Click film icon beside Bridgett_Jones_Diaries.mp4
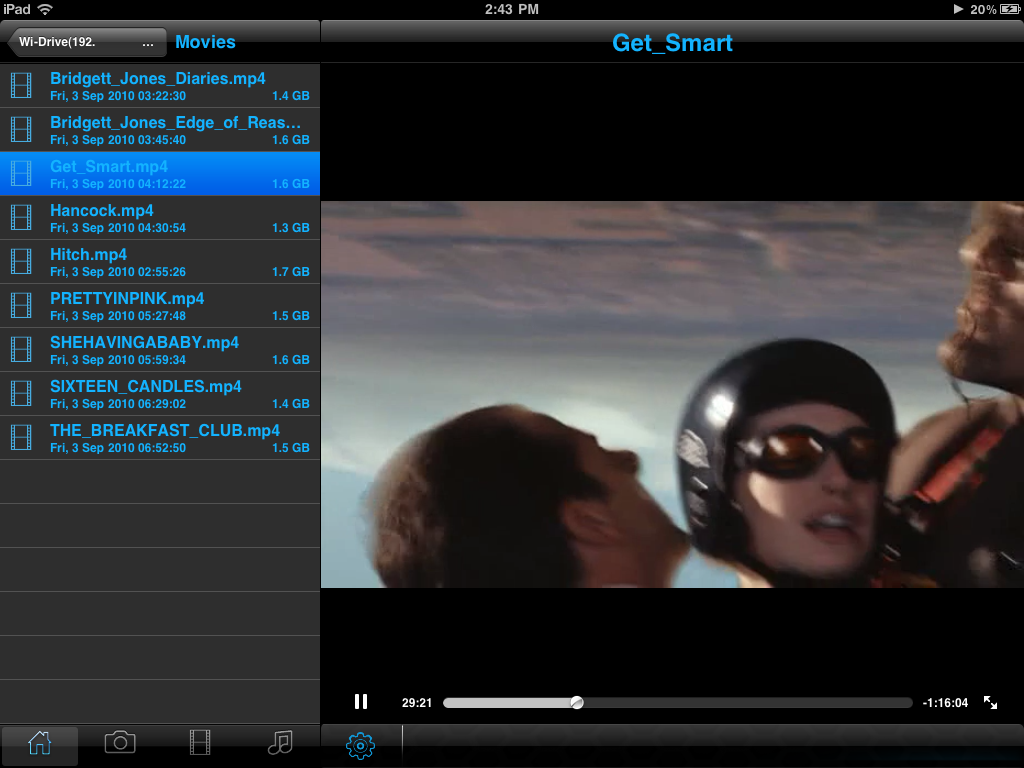 tap(21, 86)
